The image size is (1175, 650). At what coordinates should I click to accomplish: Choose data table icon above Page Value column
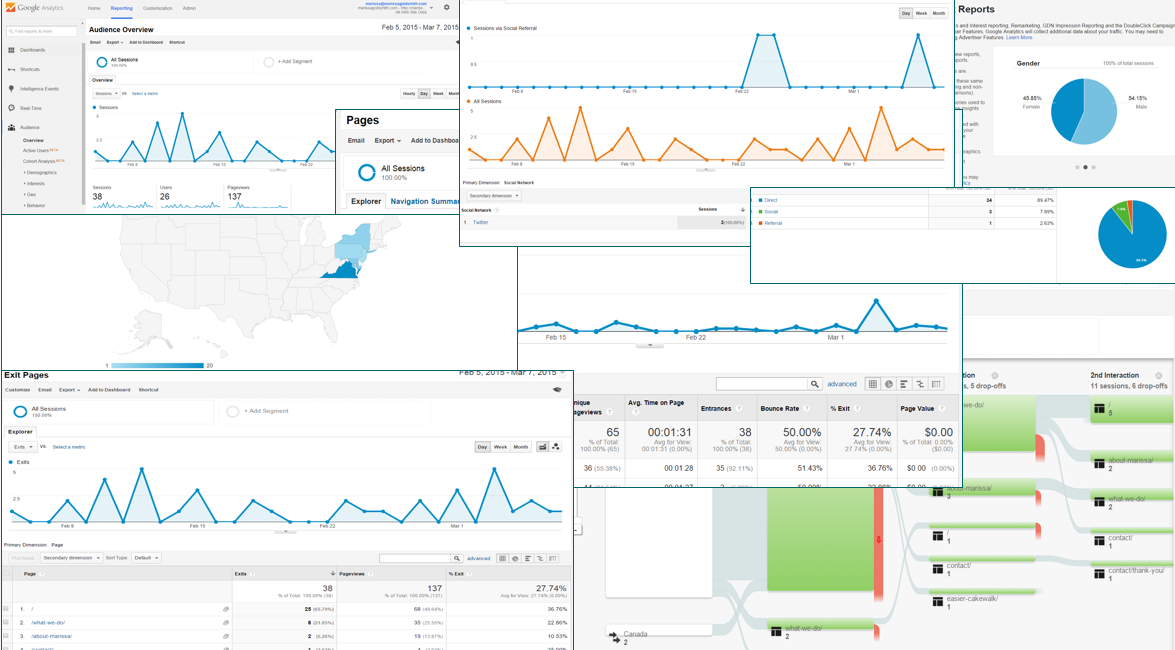873,384
